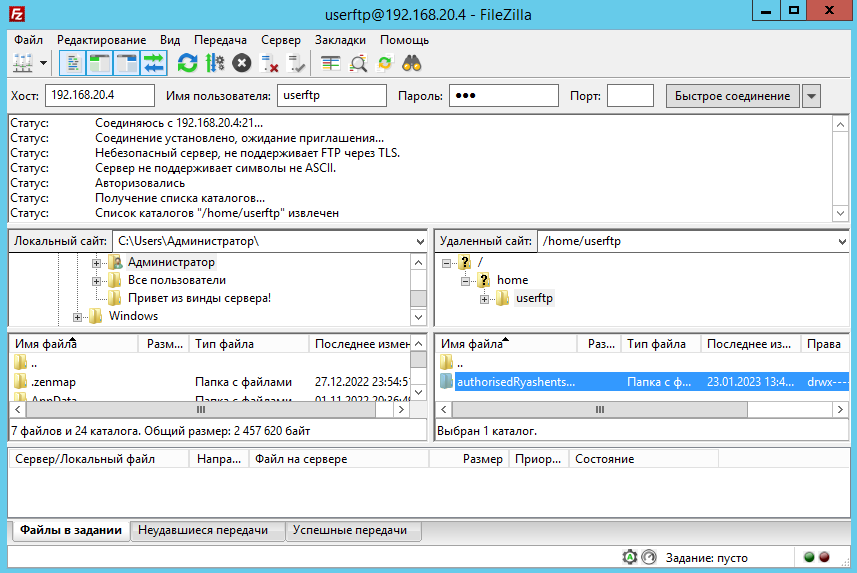857x573 pixels.
Task: Collapse the root / remote node
Action: pyautogui.click(x=447, y=263)
